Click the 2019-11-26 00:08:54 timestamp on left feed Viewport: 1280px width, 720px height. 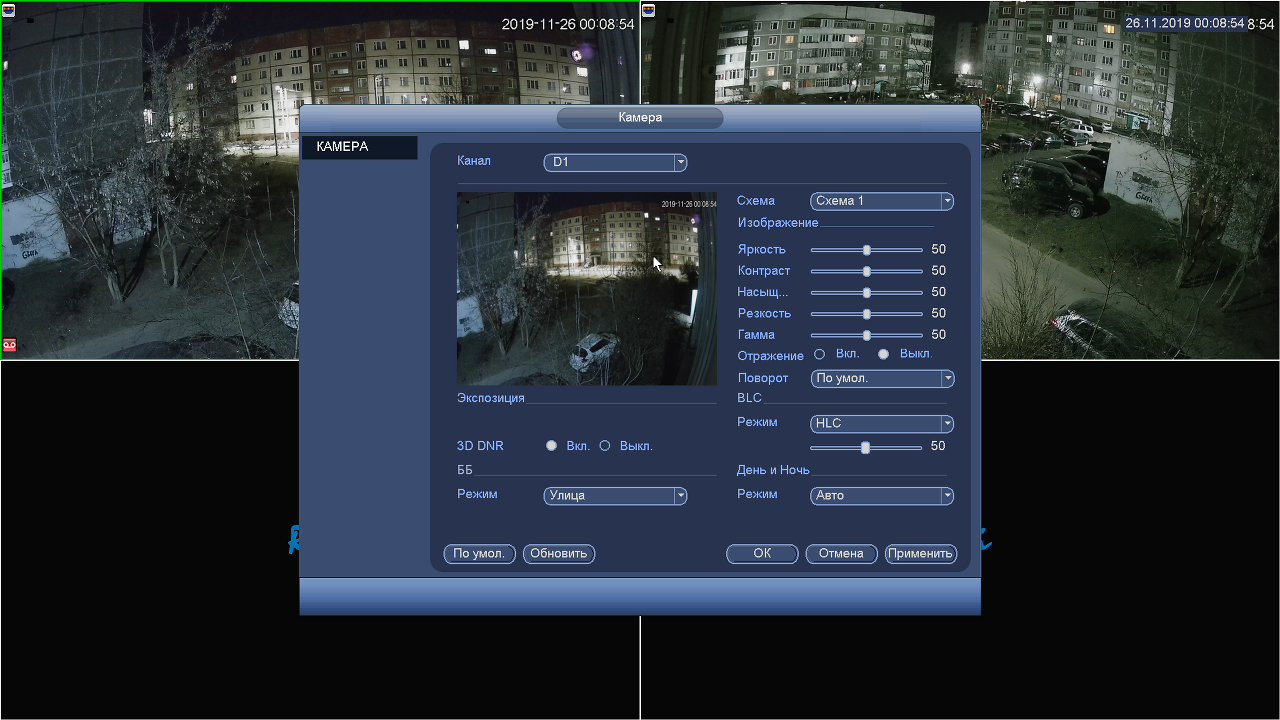(568, 24)
